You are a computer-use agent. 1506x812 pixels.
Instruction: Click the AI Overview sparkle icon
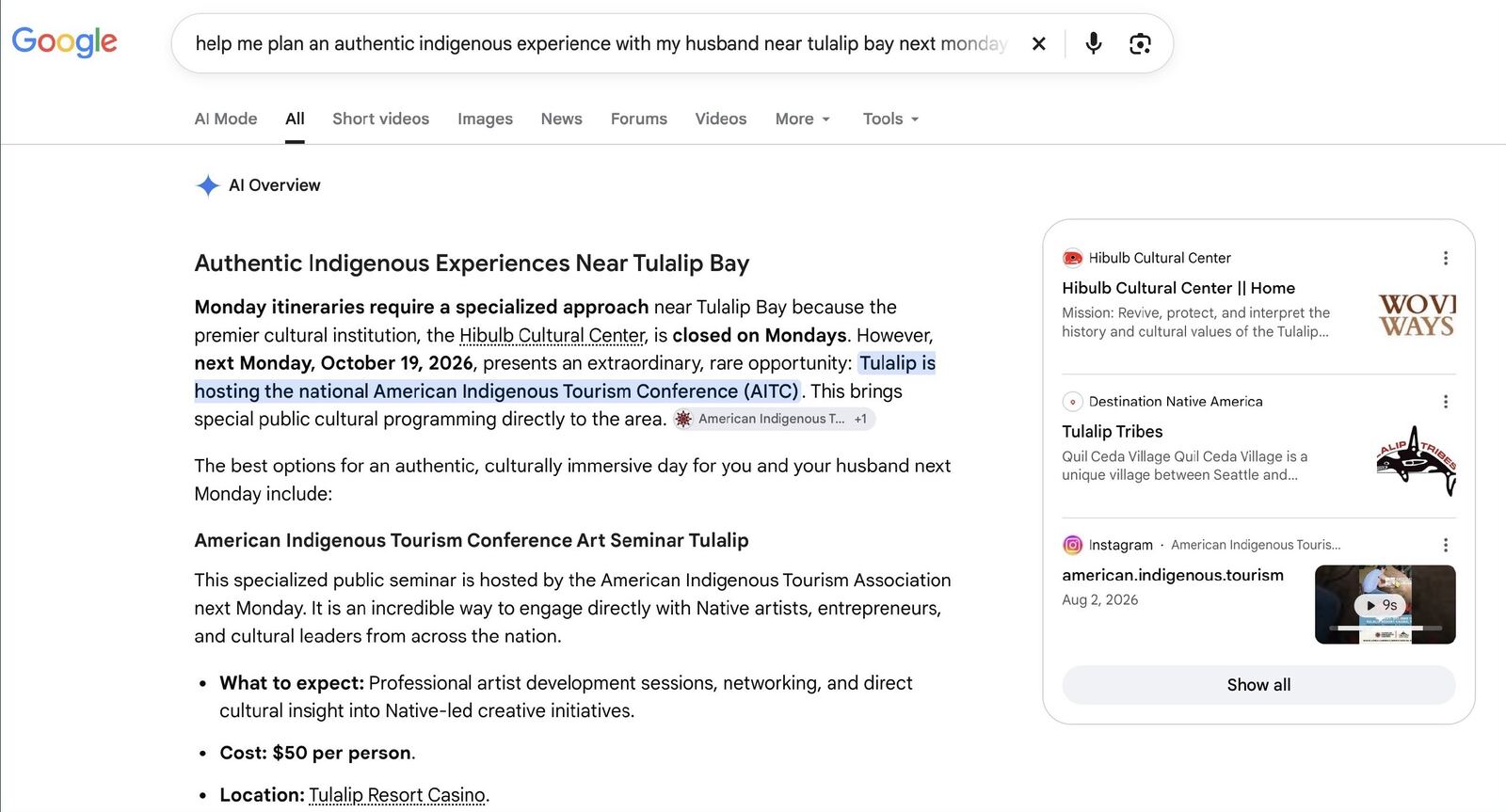(207, 185)
